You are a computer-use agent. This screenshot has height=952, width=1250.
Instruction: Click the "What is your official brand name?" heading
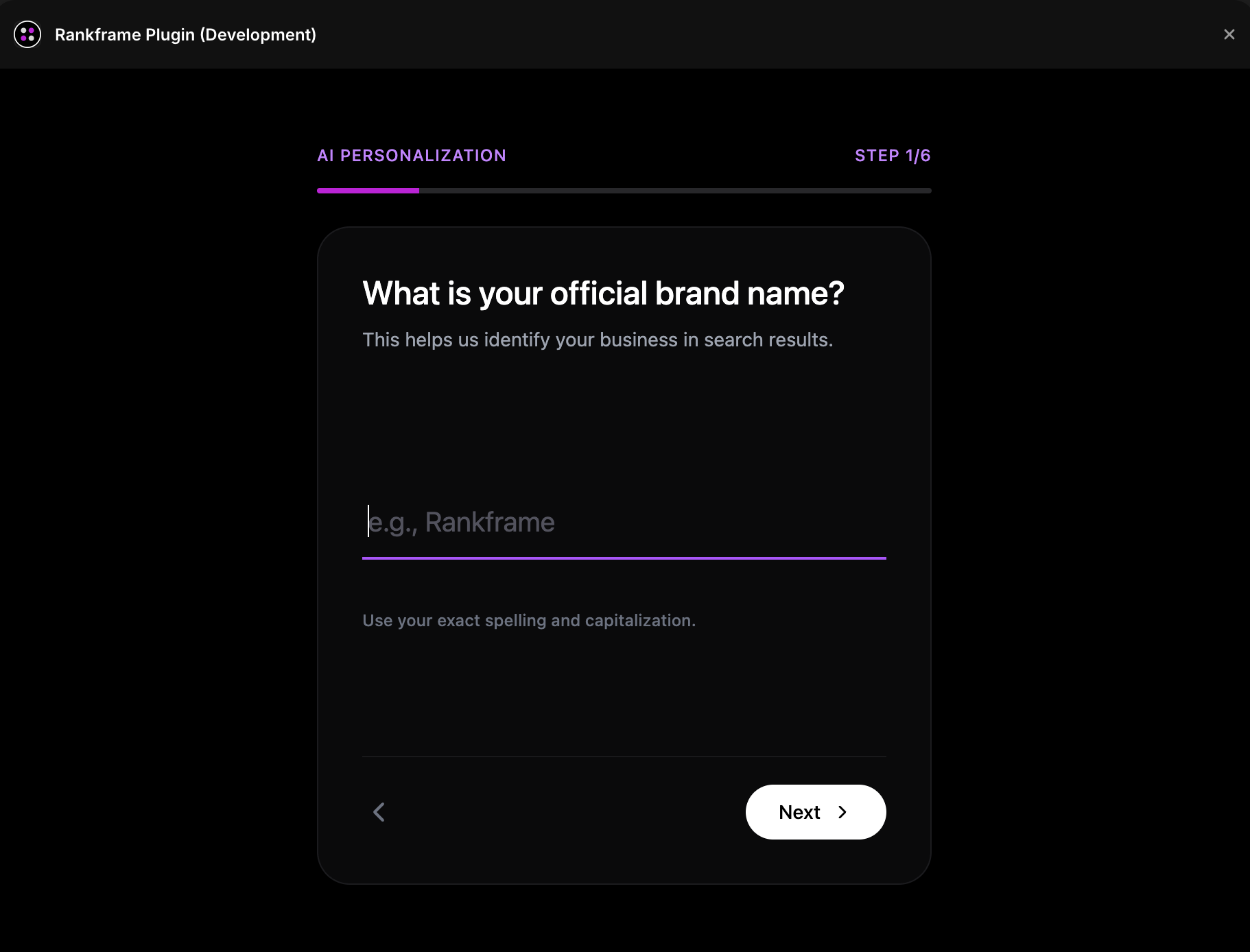click(603, 294)
